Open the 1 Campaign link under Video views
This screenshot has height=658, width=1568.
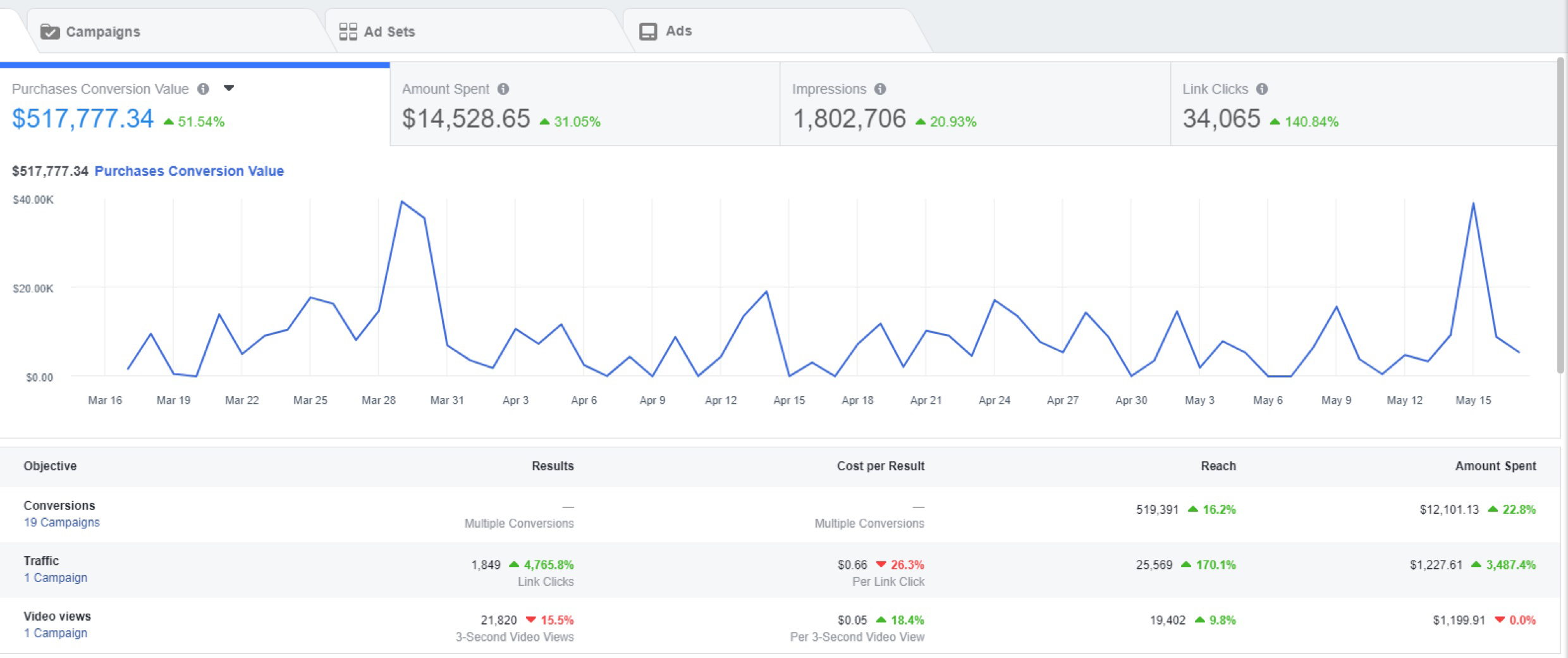click(56, 633)
